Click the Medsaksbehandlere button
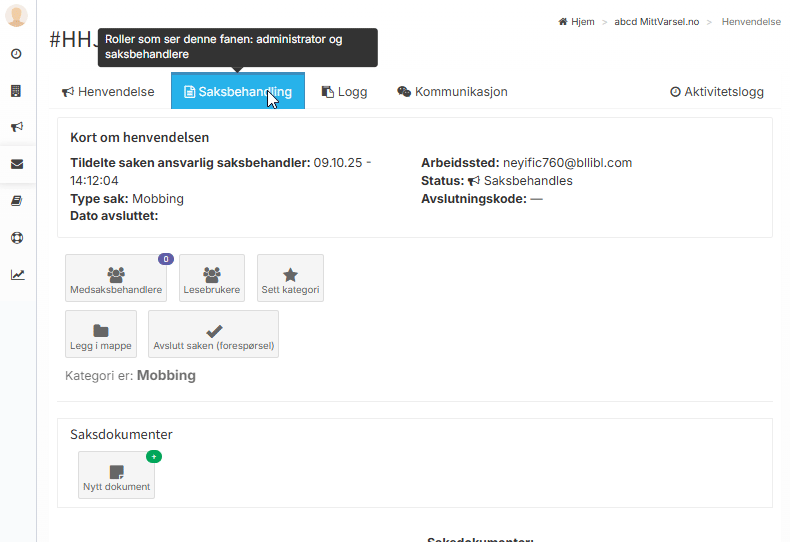790x542 pixels. click(116, 278)
